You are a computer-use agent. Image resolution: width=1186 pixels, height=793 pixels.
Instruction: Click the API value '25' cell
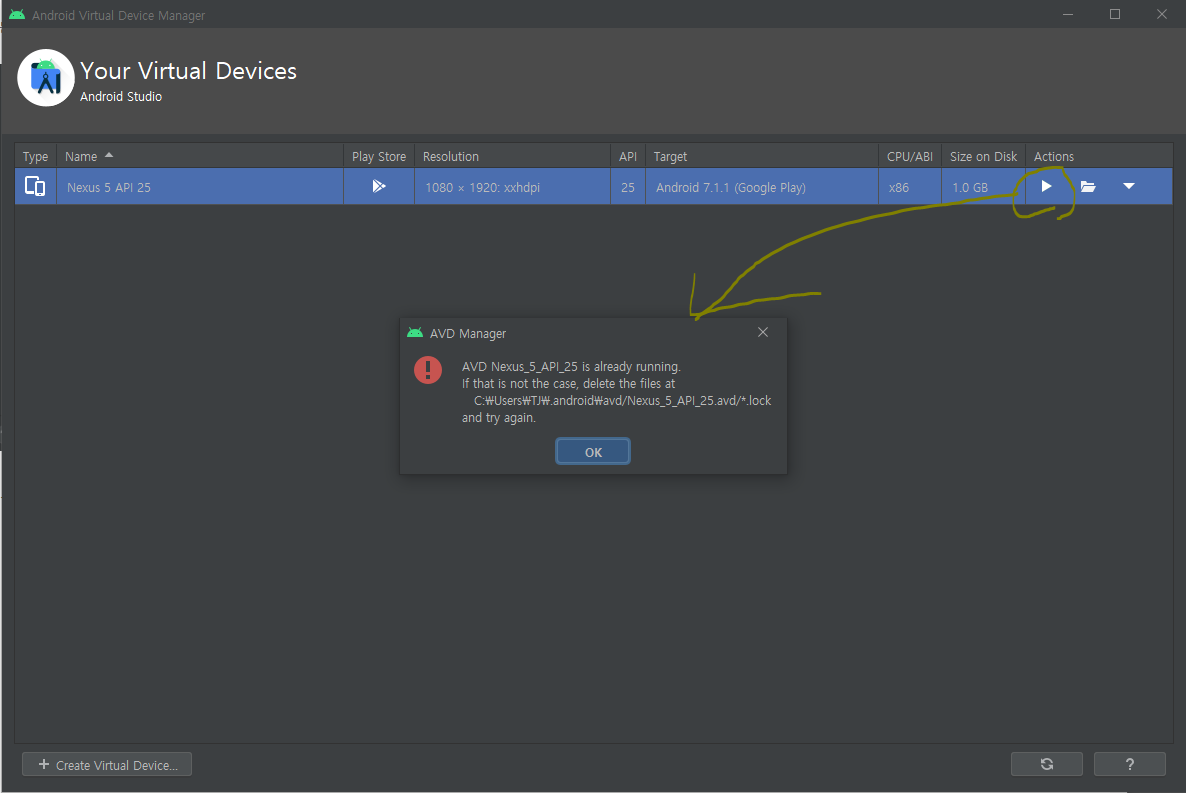pyautogui.click(x=628, y=187)
